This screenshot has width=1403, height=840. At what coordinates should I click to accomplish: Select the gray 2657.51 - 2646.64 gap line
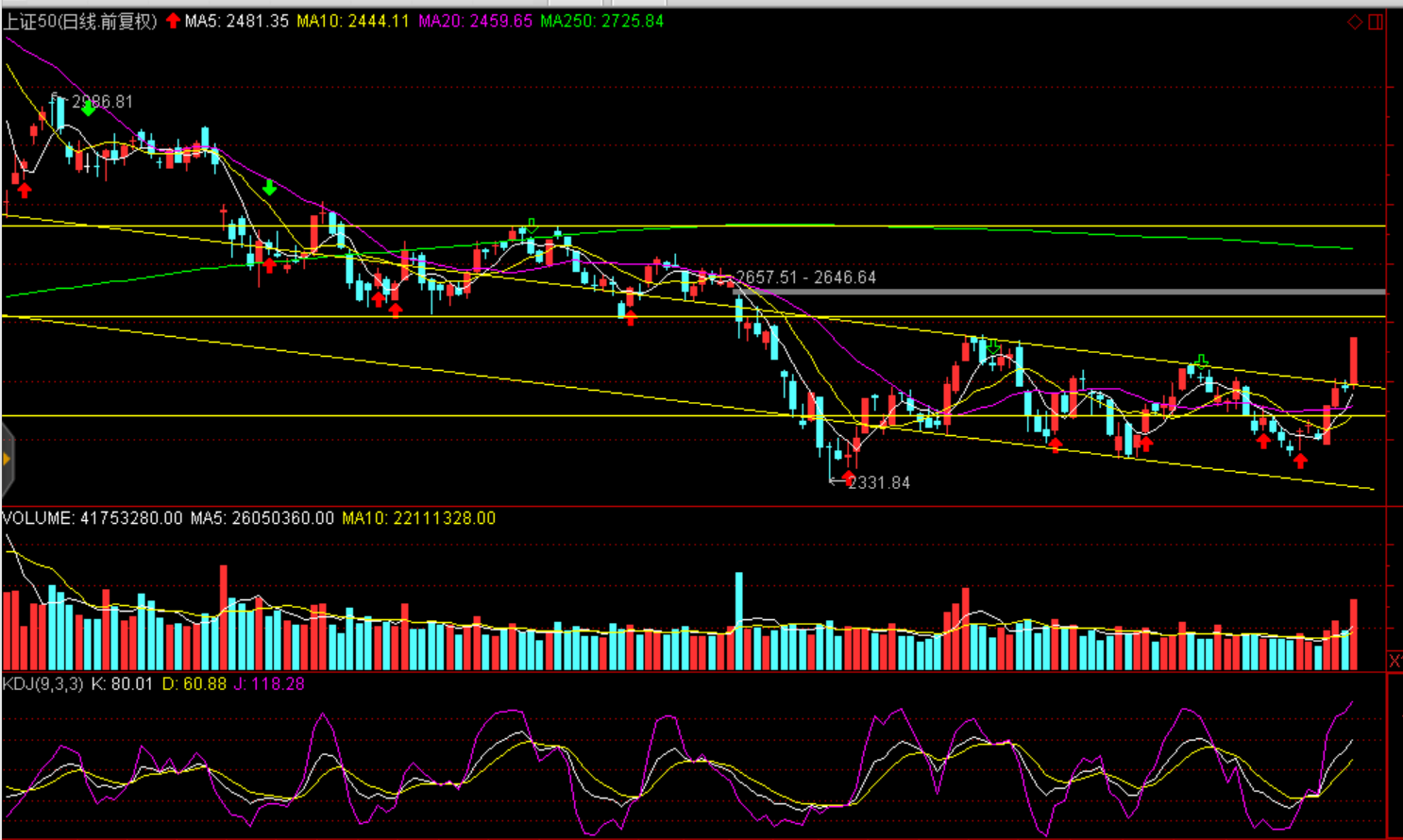(1057, 292)
